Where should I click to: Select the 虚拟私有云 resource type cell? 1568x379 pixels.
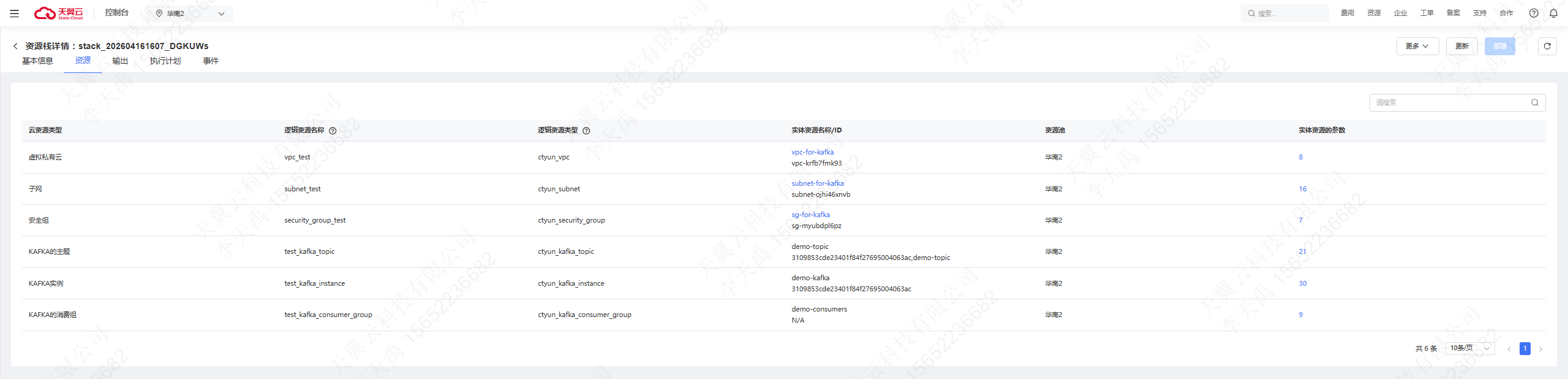pyautogui.click(x=45, y=157)
